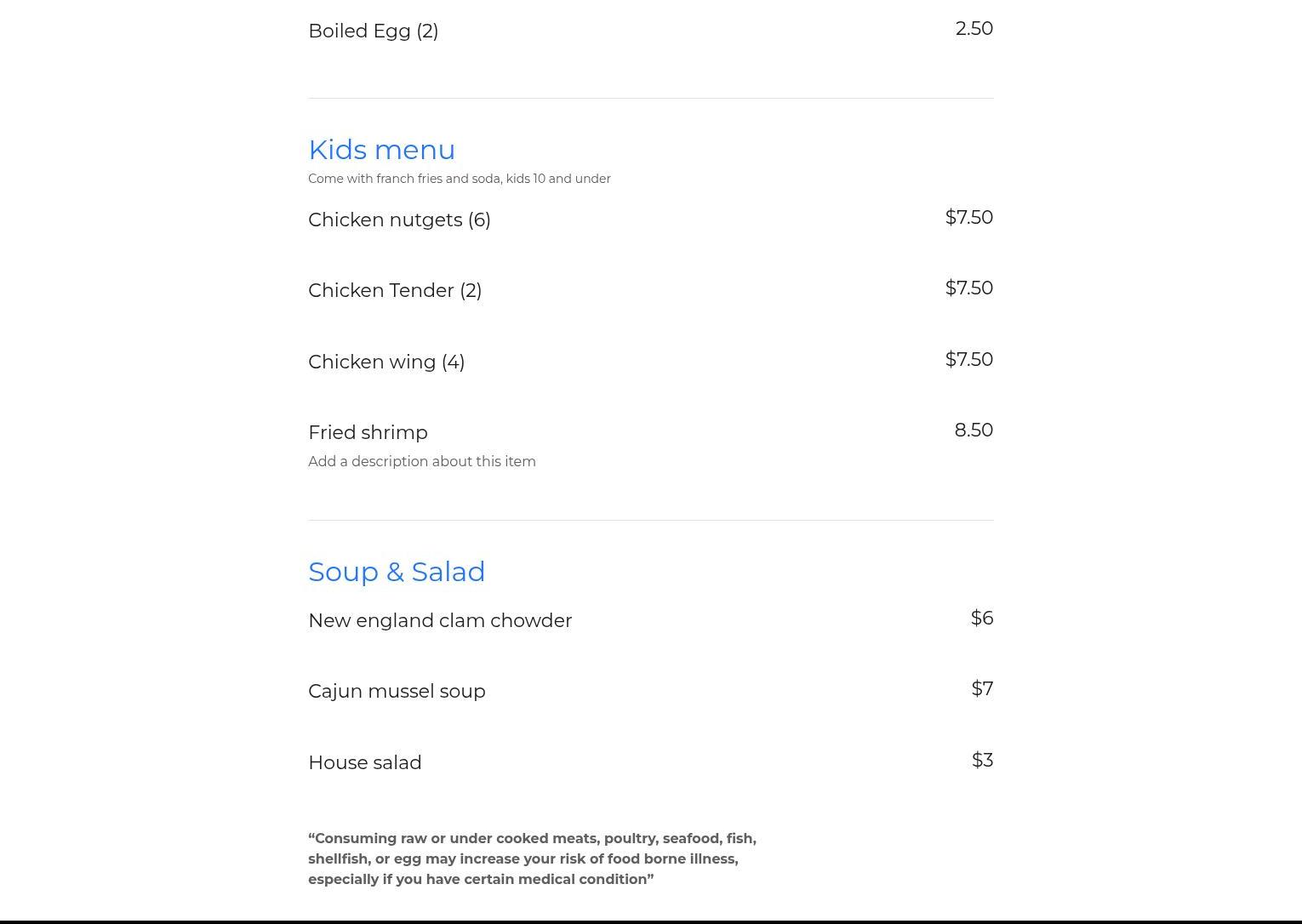Choose New england clam chowder
The width and height of the screenshot is (1302, 924).
point(439,621)
